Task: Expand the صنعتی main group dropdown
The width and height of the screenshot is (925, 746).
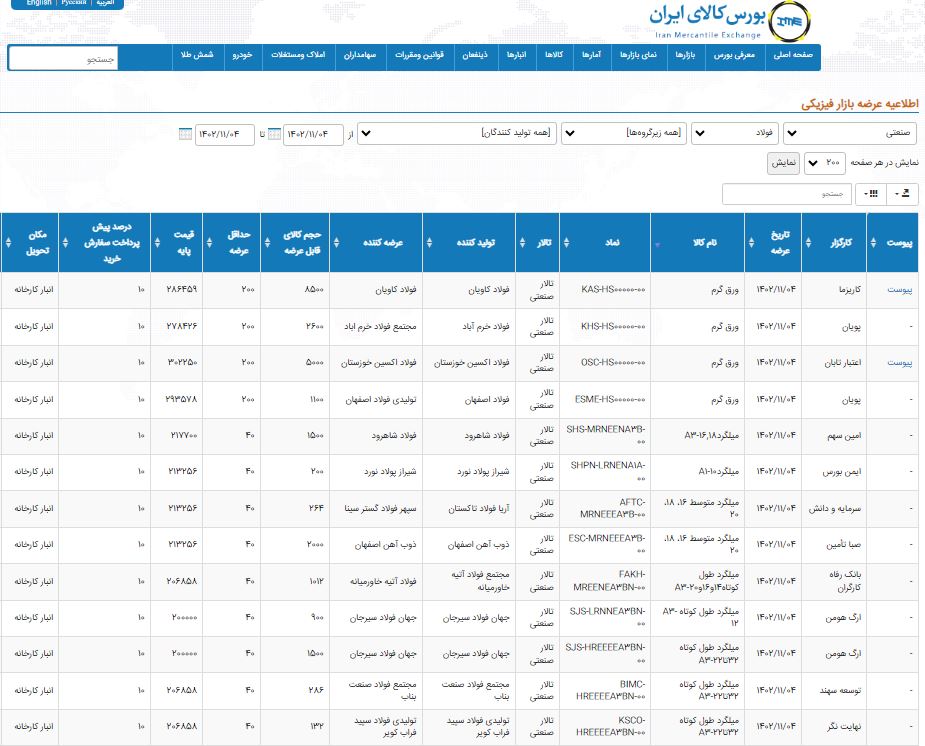Action: tap(850, 133)
